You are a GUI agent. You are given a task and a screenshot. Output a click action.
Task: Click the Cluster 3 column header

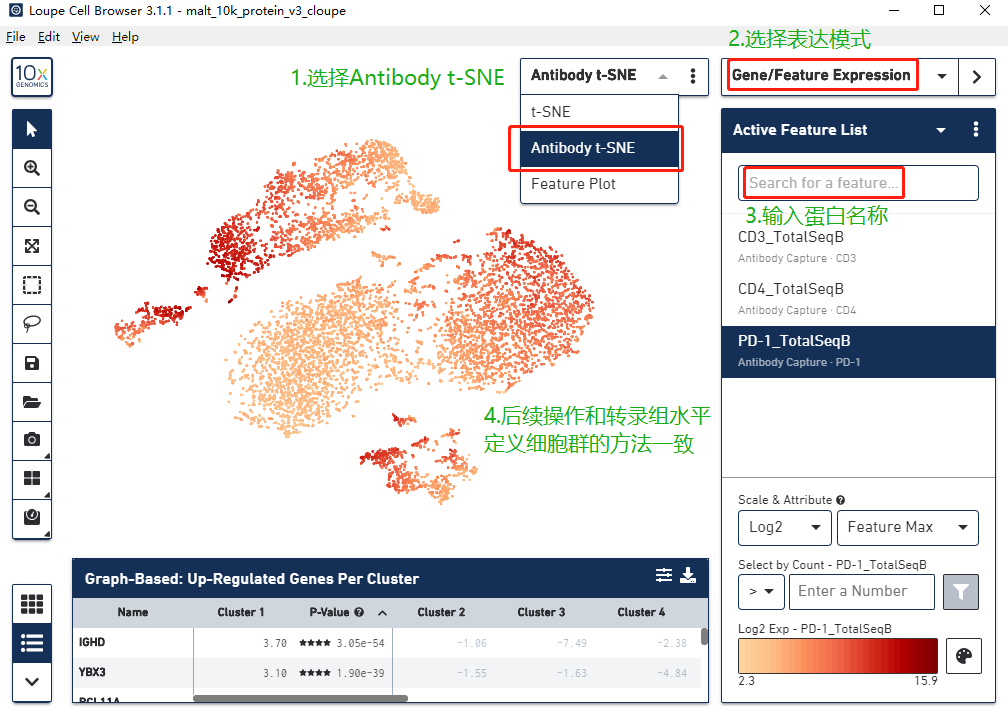(x=541, y=613)
